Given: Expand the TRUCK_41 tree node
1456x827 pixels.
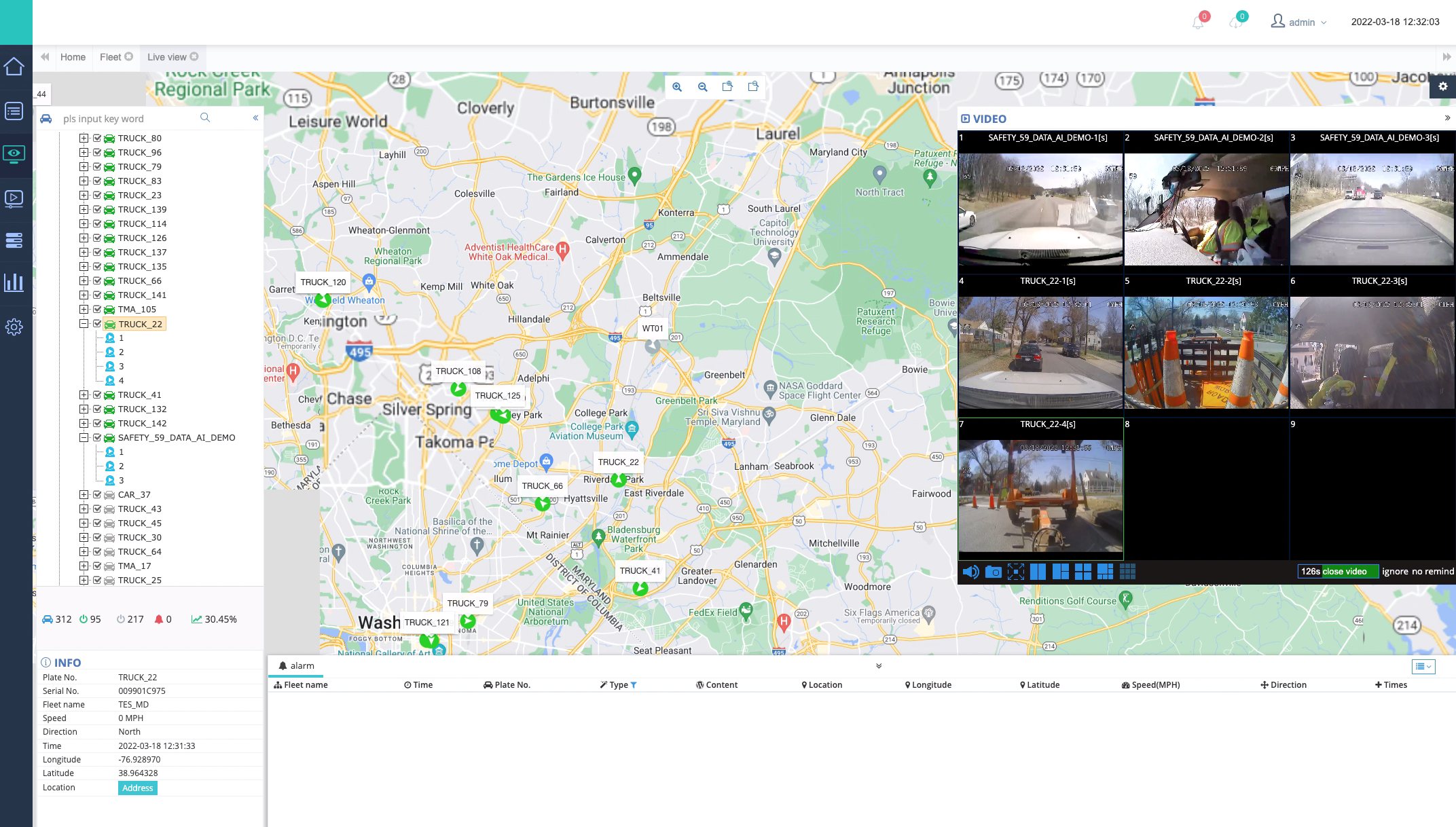Looking at the screenshot, I should click(84, 394).
